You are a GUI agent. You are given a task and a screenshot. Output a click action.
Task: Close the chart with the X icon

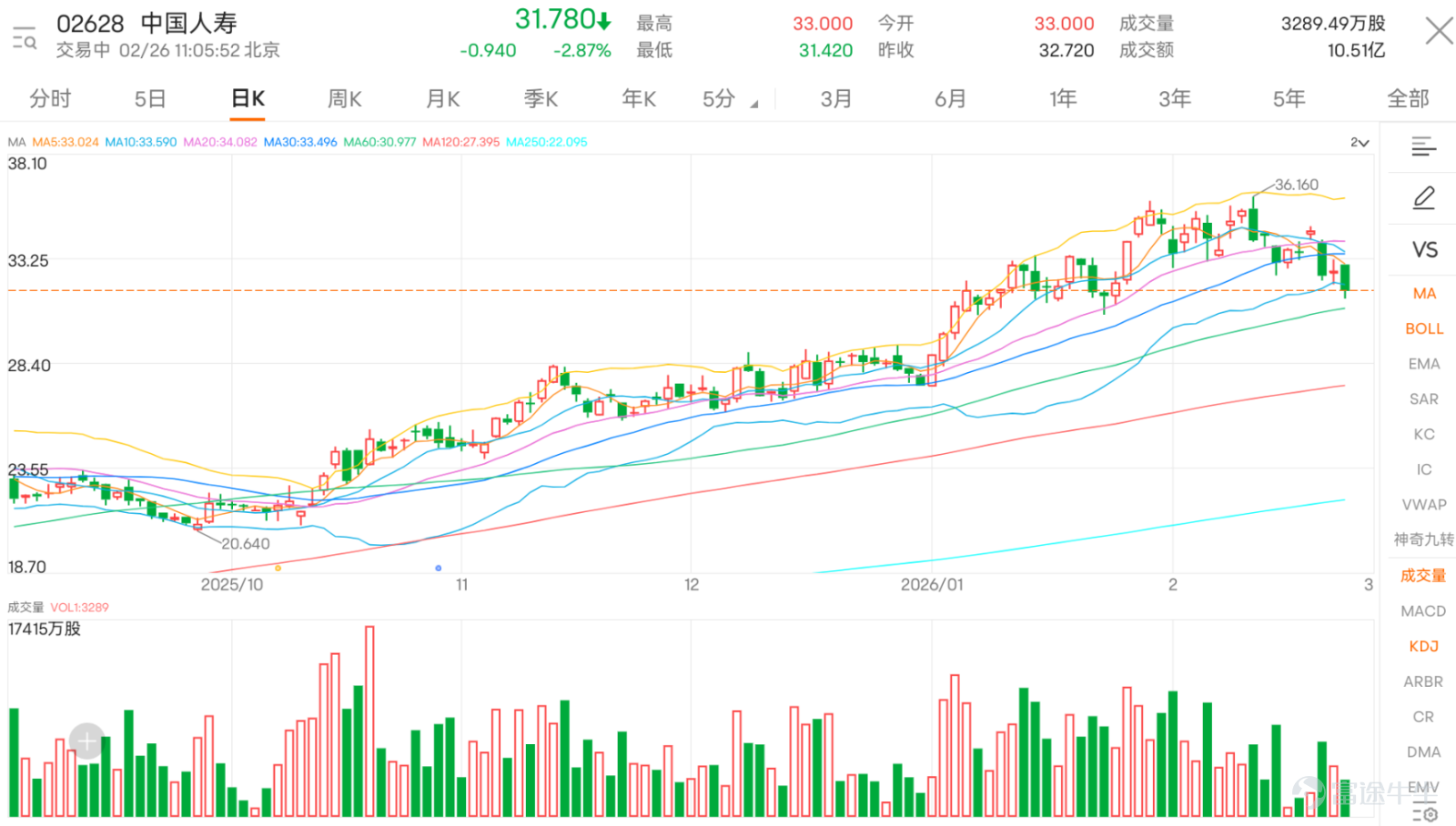(x=1439, y=31)
